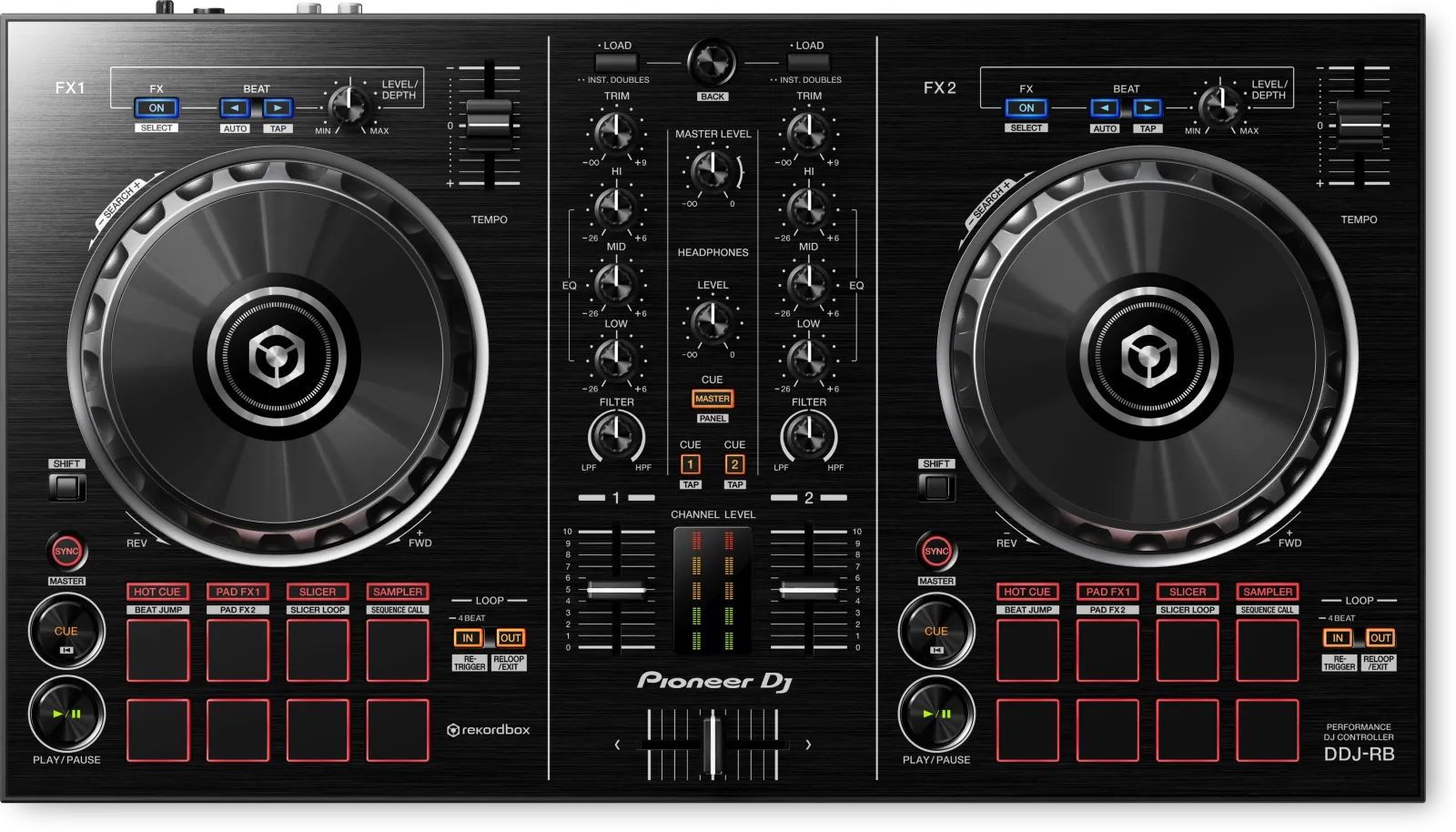Click the left deck SHIFT button
Image resolution: width=1456 pixels, height=832 pixels.
coord(66,487)
